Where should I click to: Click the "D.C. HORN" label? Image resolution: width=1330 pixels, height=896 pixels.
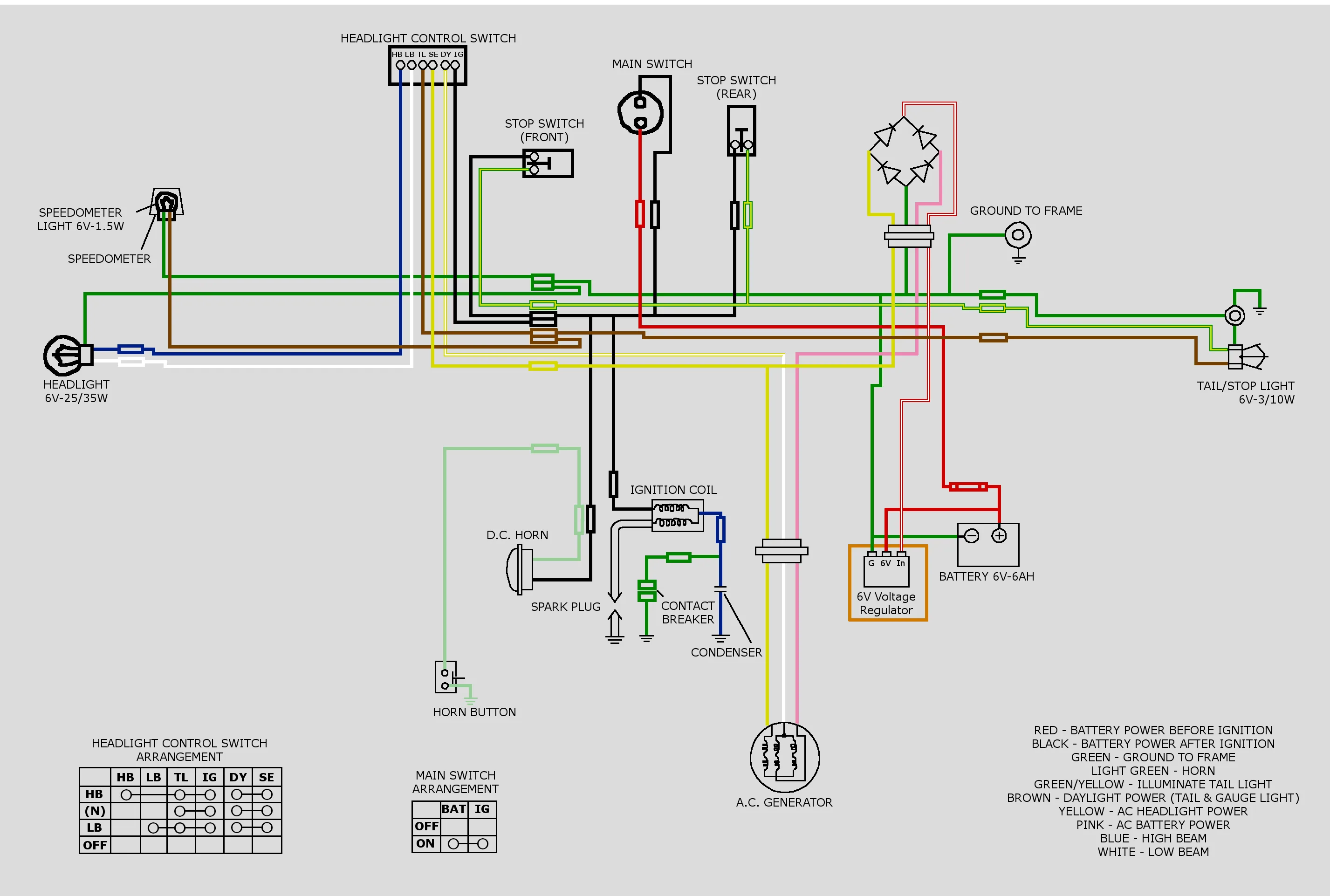(x=517, y=535)
